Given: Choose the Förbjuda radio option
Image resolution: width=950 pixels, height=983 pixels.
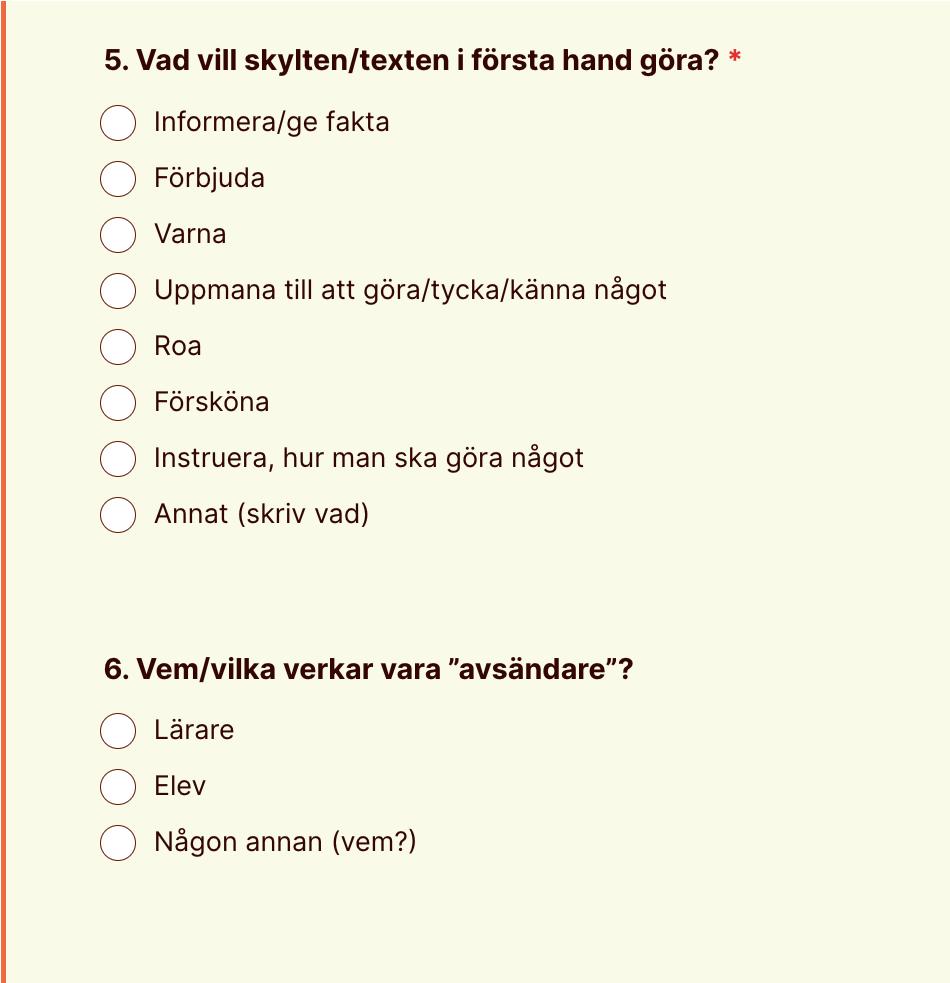Looking at the screenshot, I should 118,179.
